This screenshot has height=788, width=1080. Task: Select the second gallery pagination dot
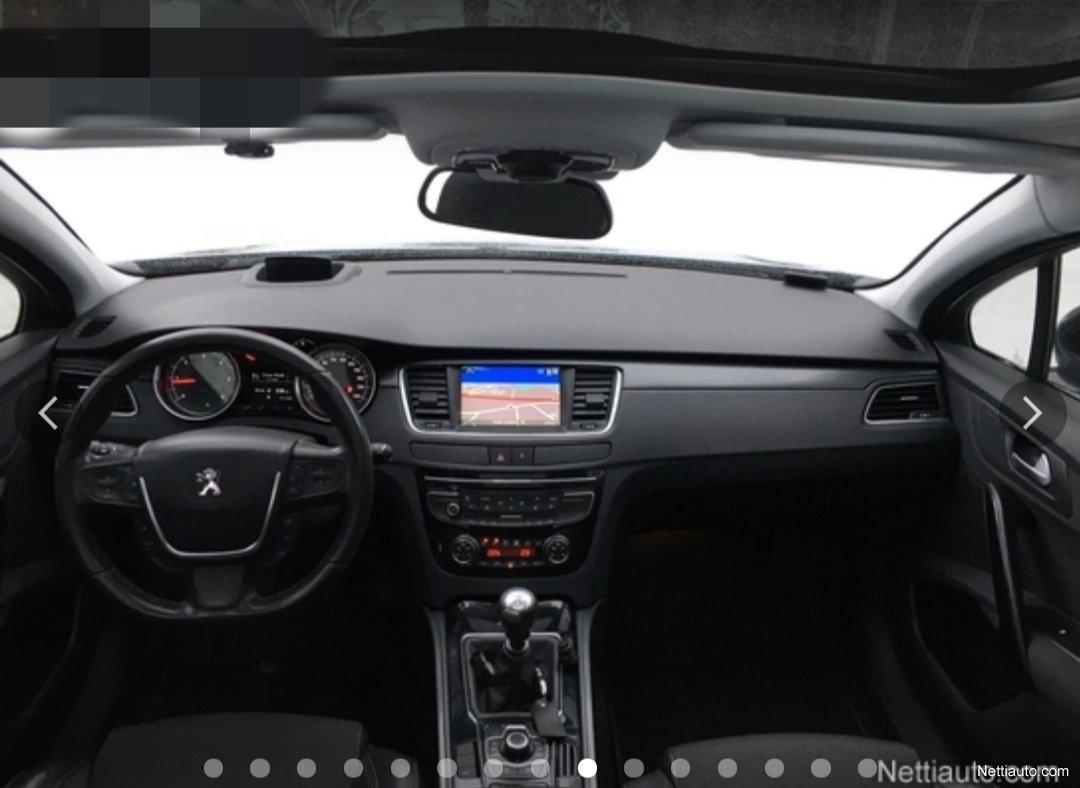coord(260,768)
